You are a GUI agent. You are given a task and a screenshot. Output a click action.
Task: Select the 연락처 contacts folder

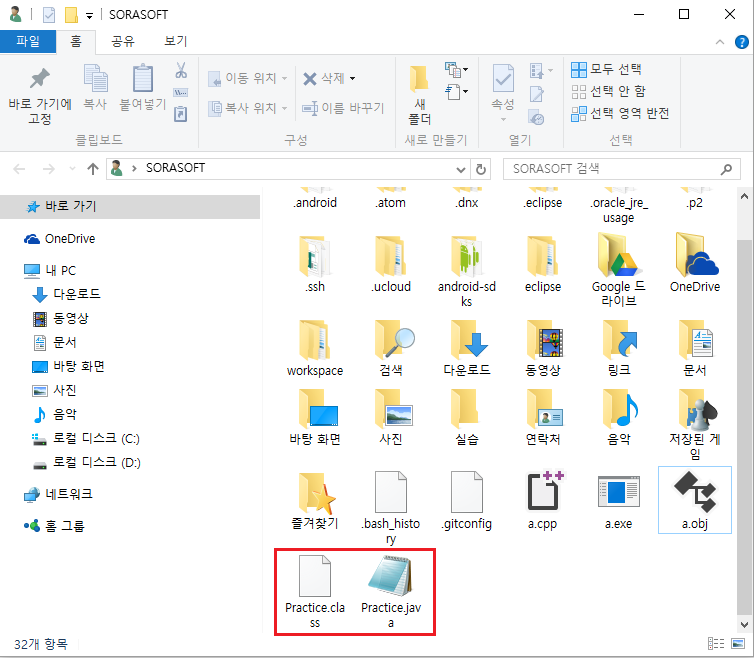[543, 417]
